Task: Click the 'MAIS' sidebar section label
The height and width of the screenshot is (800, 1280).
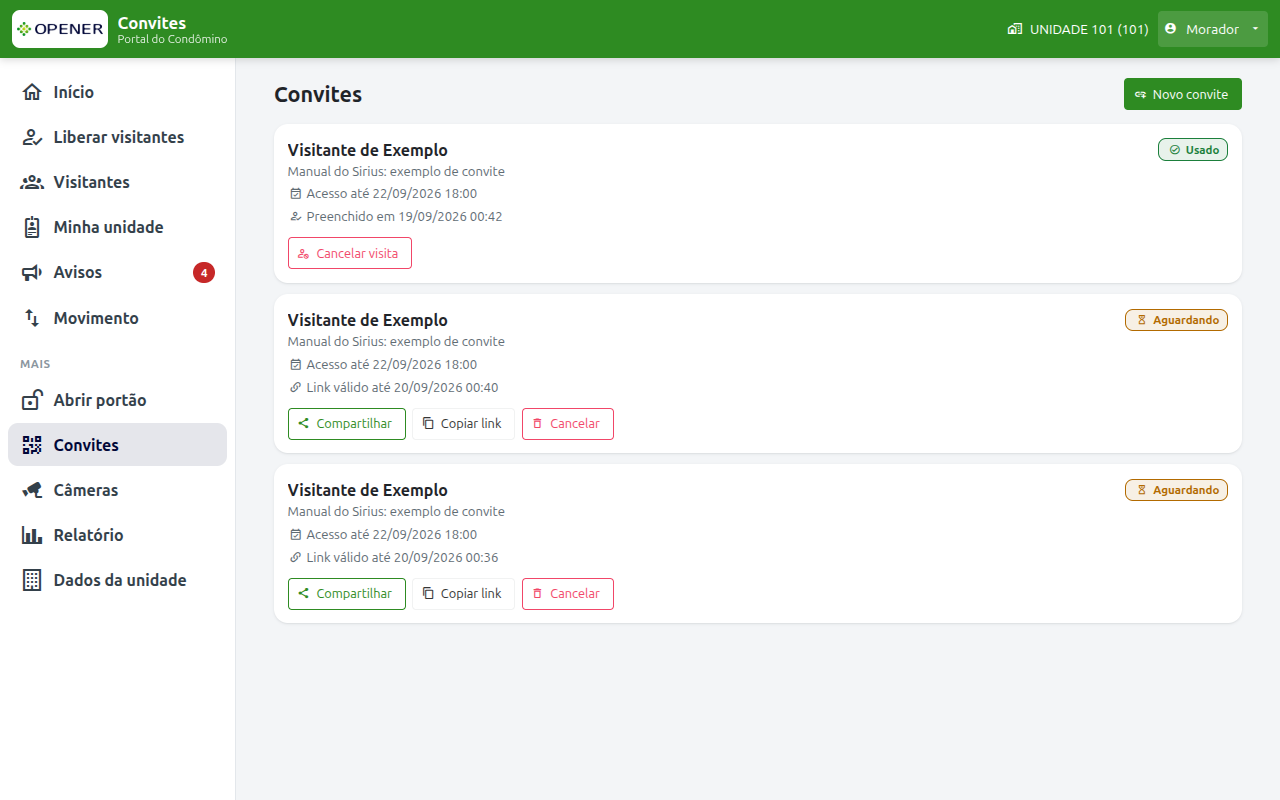Action: (x=35, y=364)
